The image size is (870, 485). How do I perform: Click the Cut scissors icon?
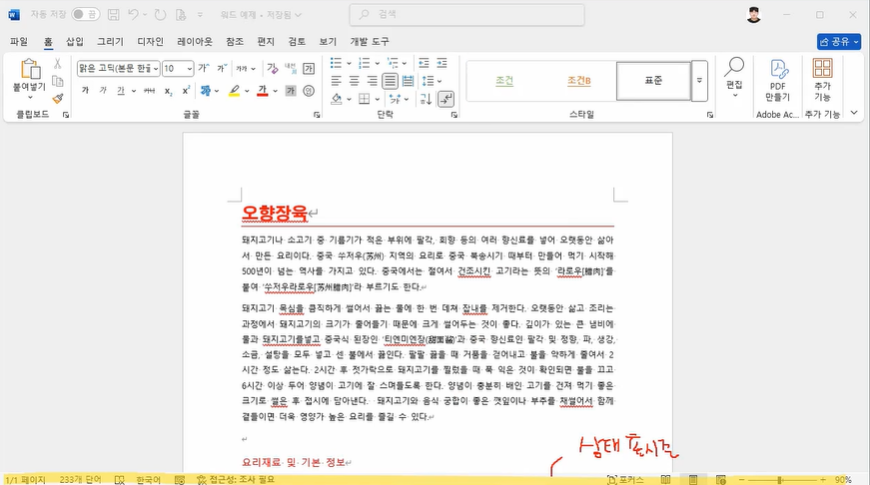coord(57,64)
